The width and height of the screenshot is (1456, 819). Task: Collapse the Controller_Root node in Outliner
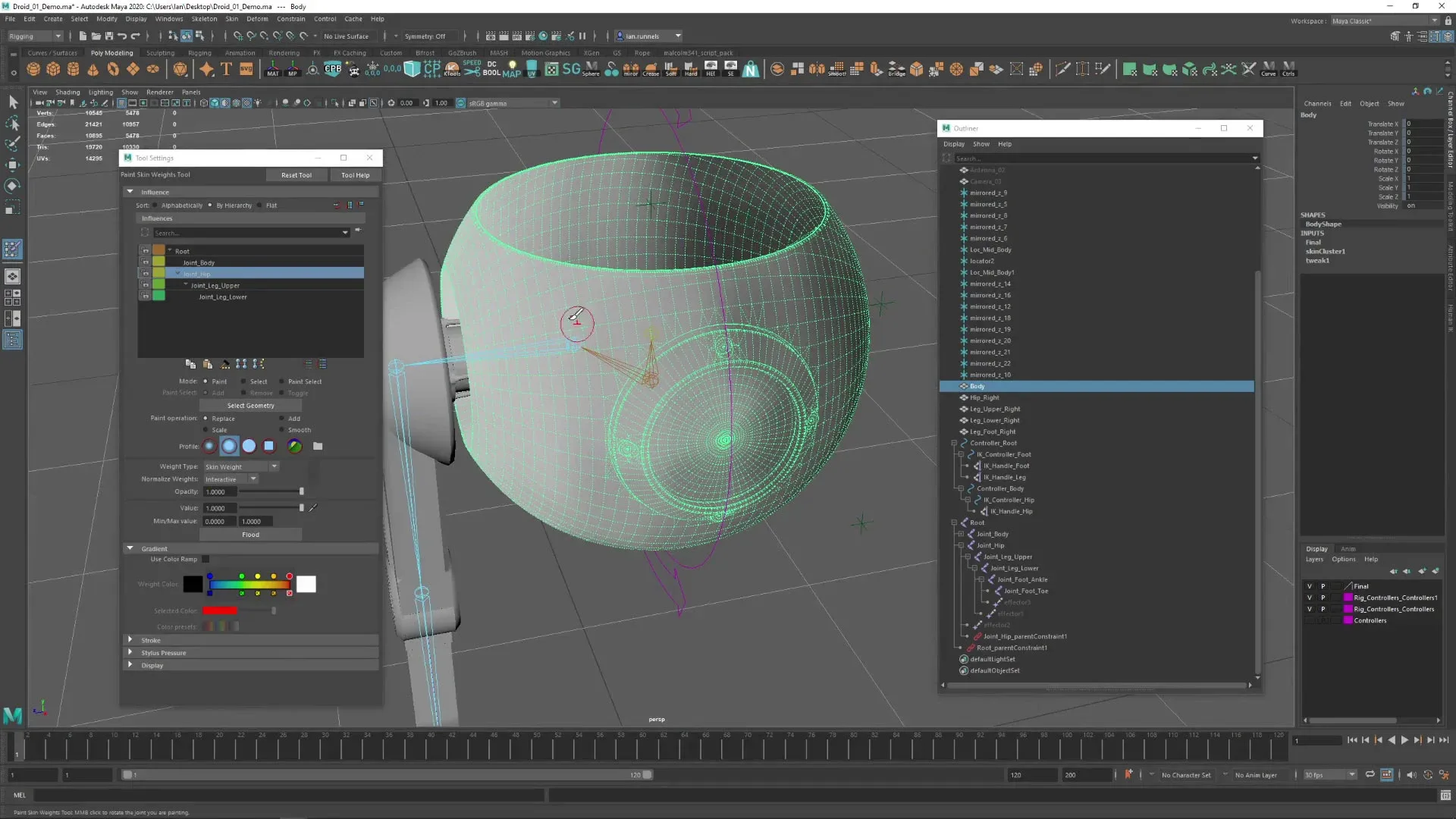point(954,443)
